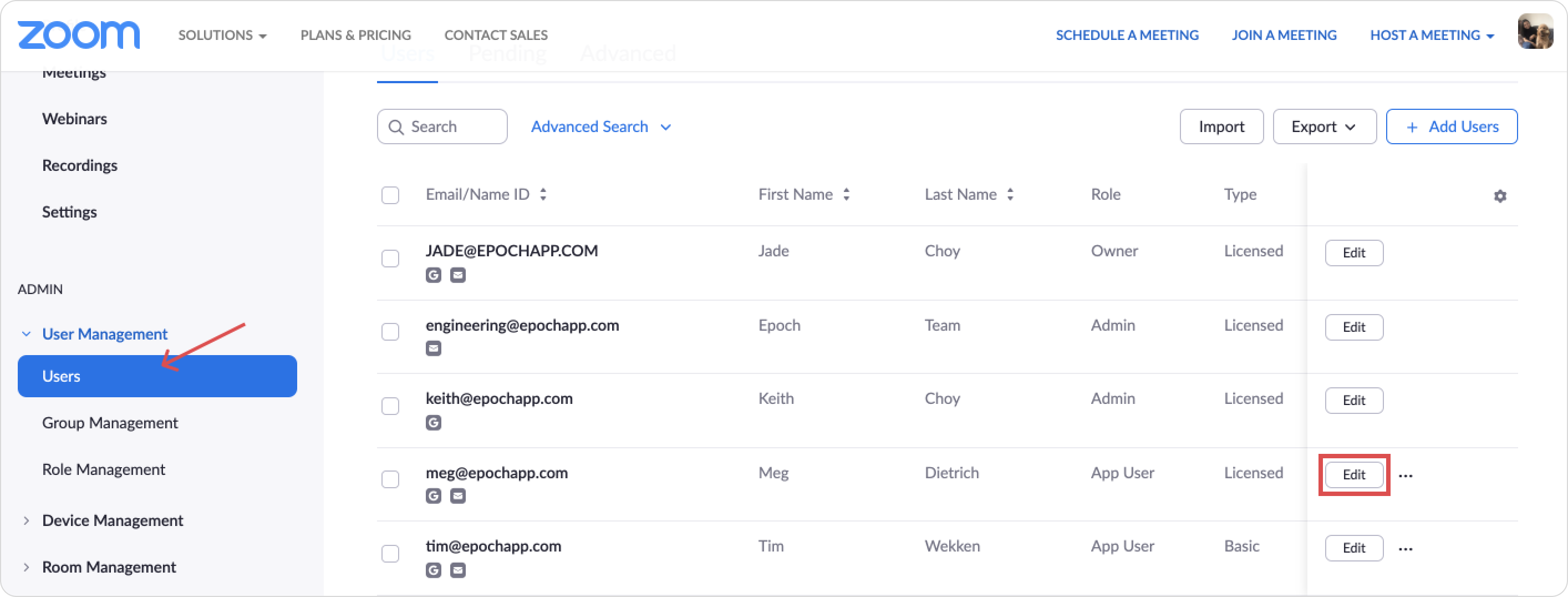Screen dimensions: 1568x597
Task: Click sort arrows on Email/Name ID column
Action: (x=543, y=194)
